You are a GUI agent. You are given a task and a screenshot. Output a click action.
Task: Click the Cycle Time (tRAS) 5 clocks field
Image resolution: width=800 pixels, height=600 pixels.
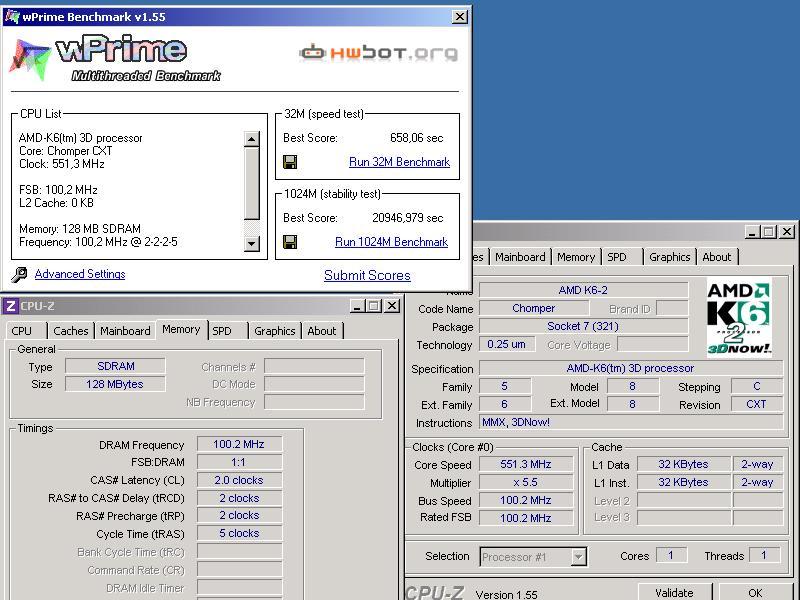point(239,533)
